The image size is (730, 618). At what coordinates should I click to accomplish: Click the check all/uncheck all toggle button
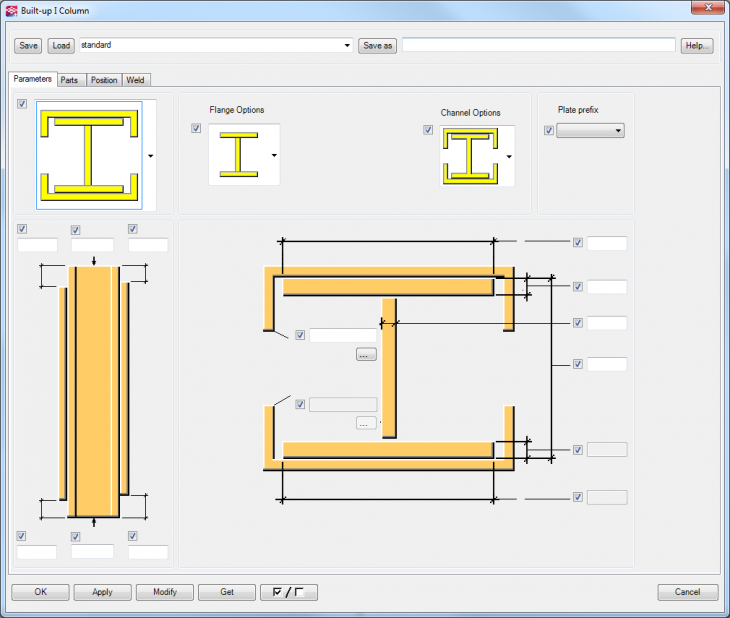click(x=288, y=592)
